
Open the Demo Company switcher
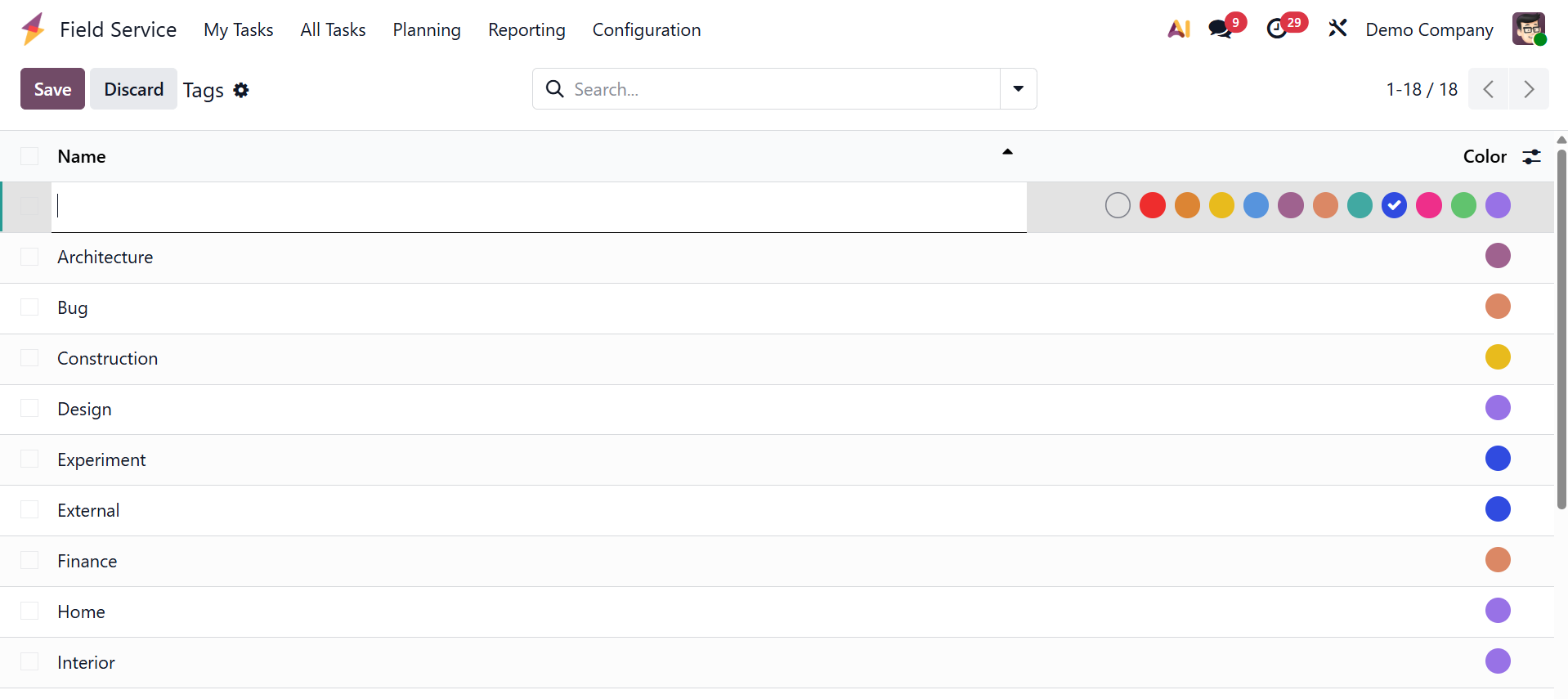tap(1429, 29)
